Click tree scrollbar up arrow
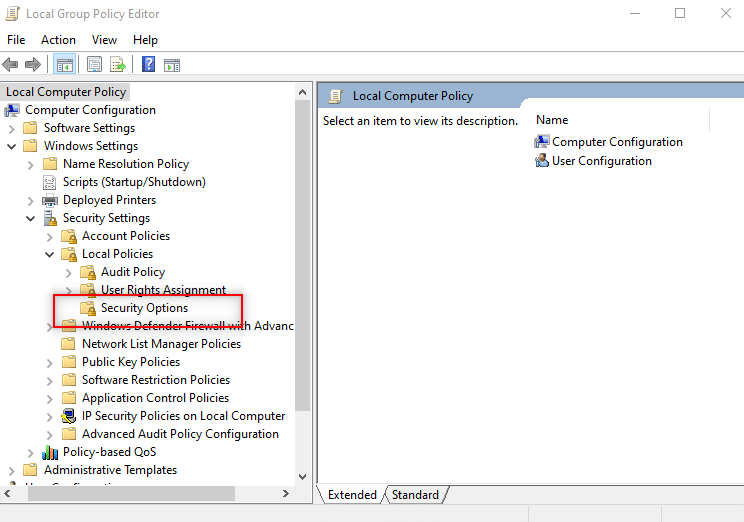This screenshot has height=522, width=744. coord(302,93)
